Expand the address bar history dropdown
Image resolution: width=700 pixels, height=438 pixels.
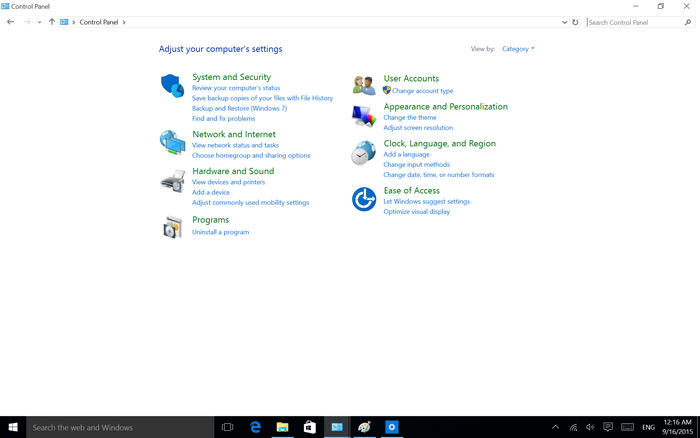[564, 22]
